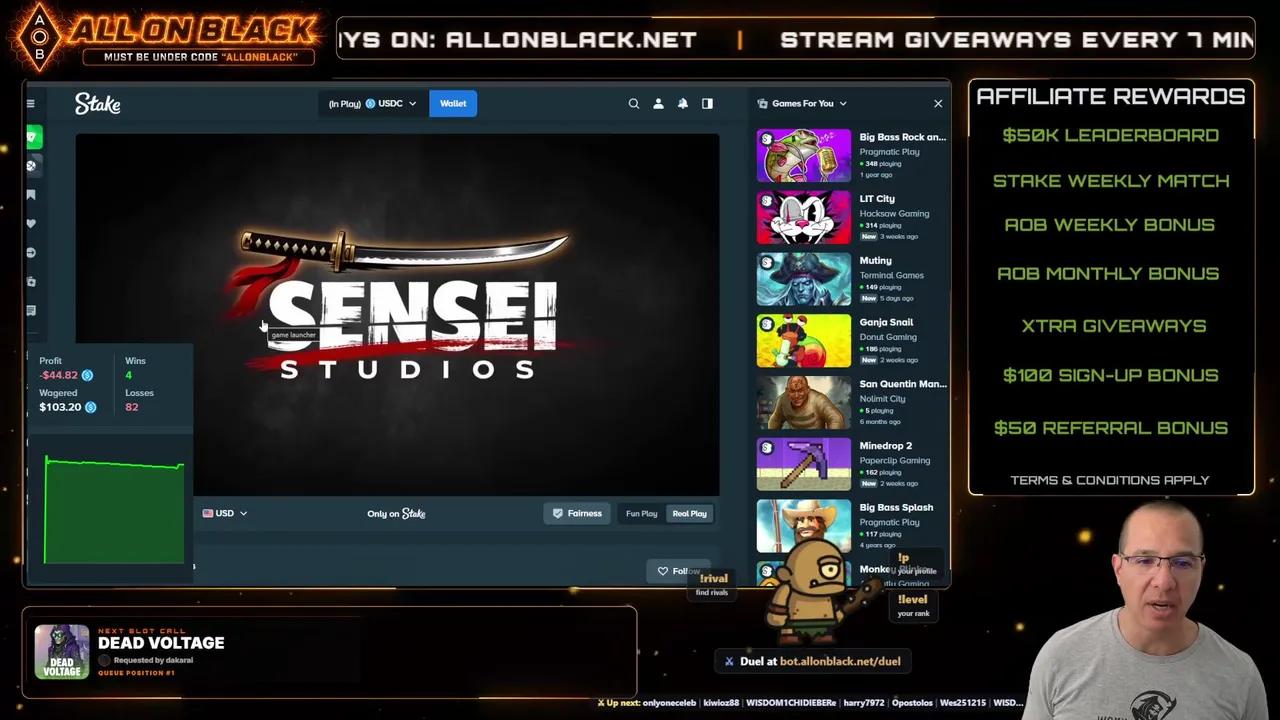Click the Stake logo

[x=98, y=104]
